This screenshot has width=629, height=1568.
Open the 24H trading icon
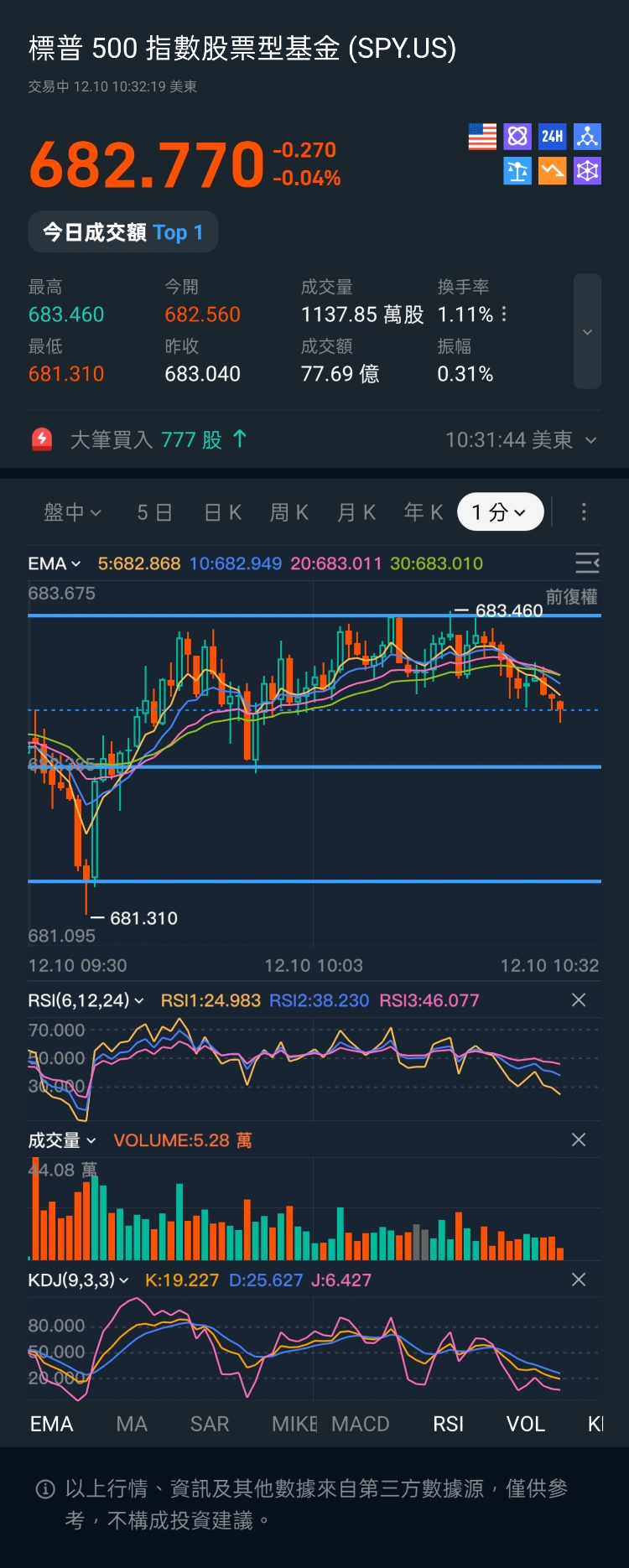(552, 137)
